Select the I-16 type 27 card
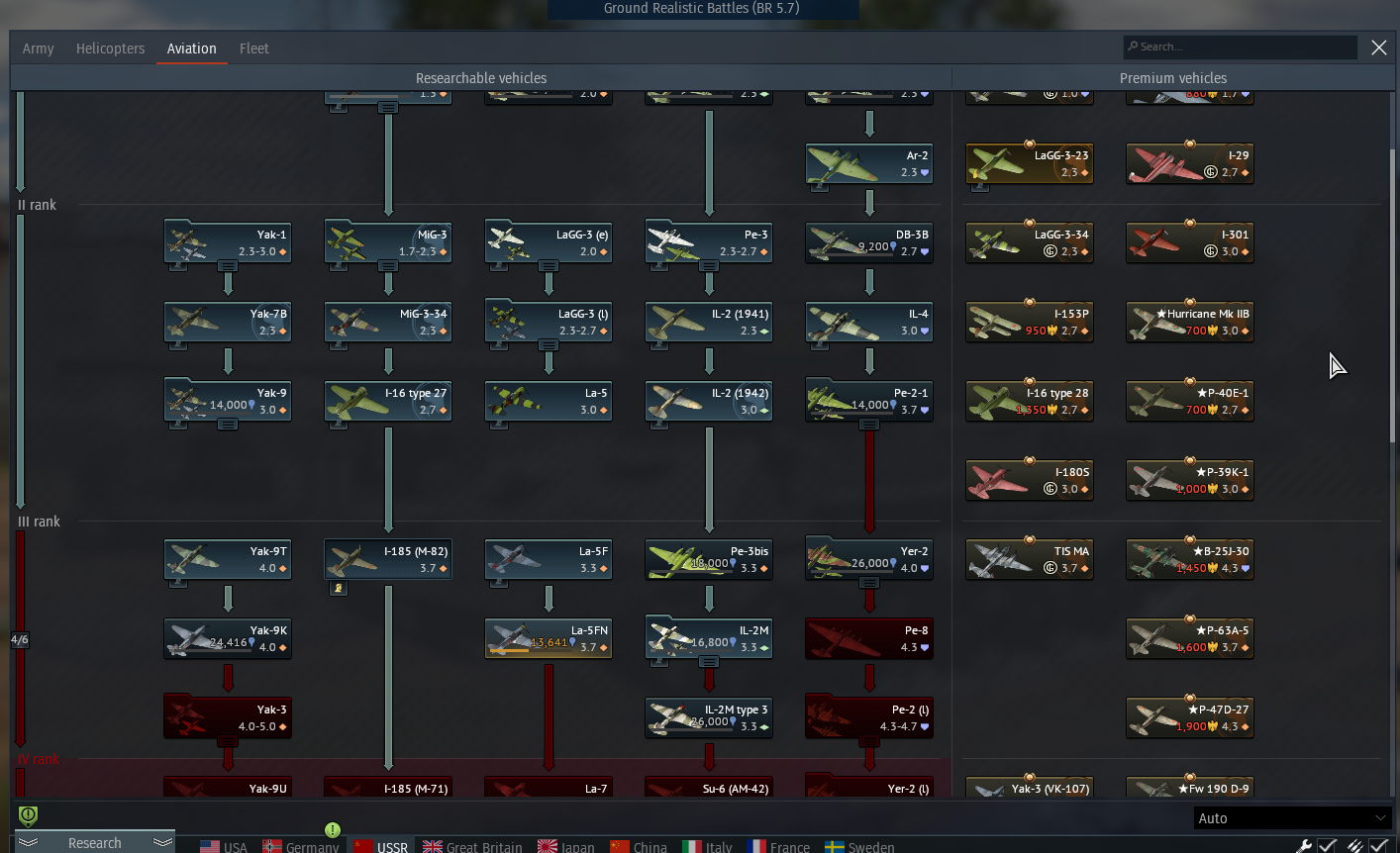This screenshot has width=1400, height=853. pyautogui.click(x=388, y=401)
